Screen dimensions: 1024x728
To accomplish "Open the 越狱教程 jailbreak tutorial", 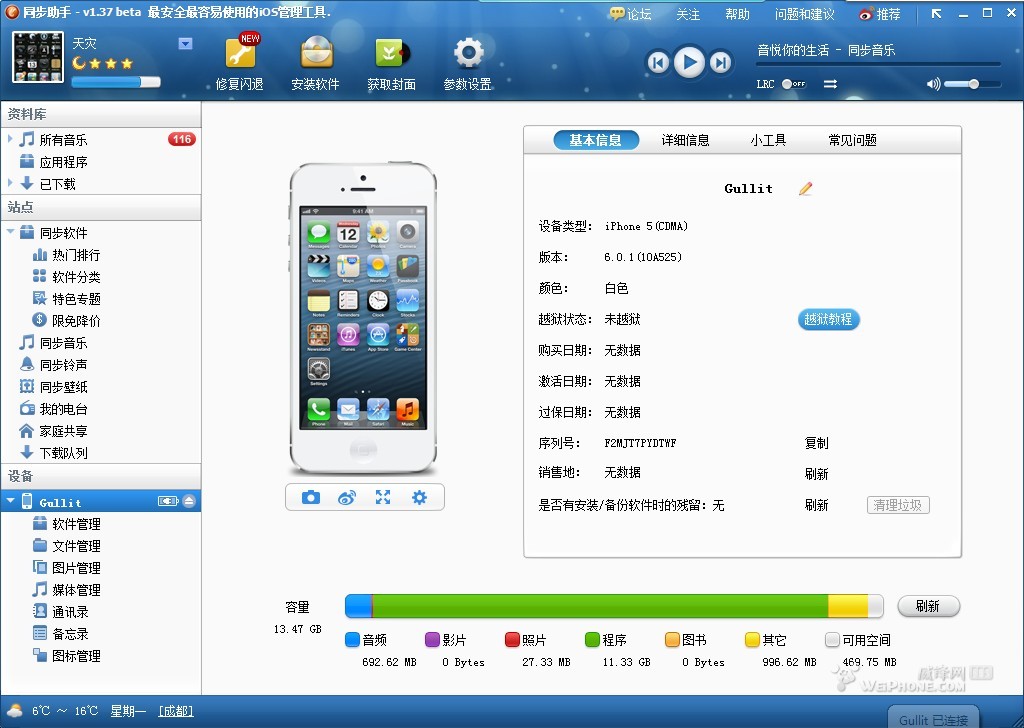I will (x=828, y=319).
